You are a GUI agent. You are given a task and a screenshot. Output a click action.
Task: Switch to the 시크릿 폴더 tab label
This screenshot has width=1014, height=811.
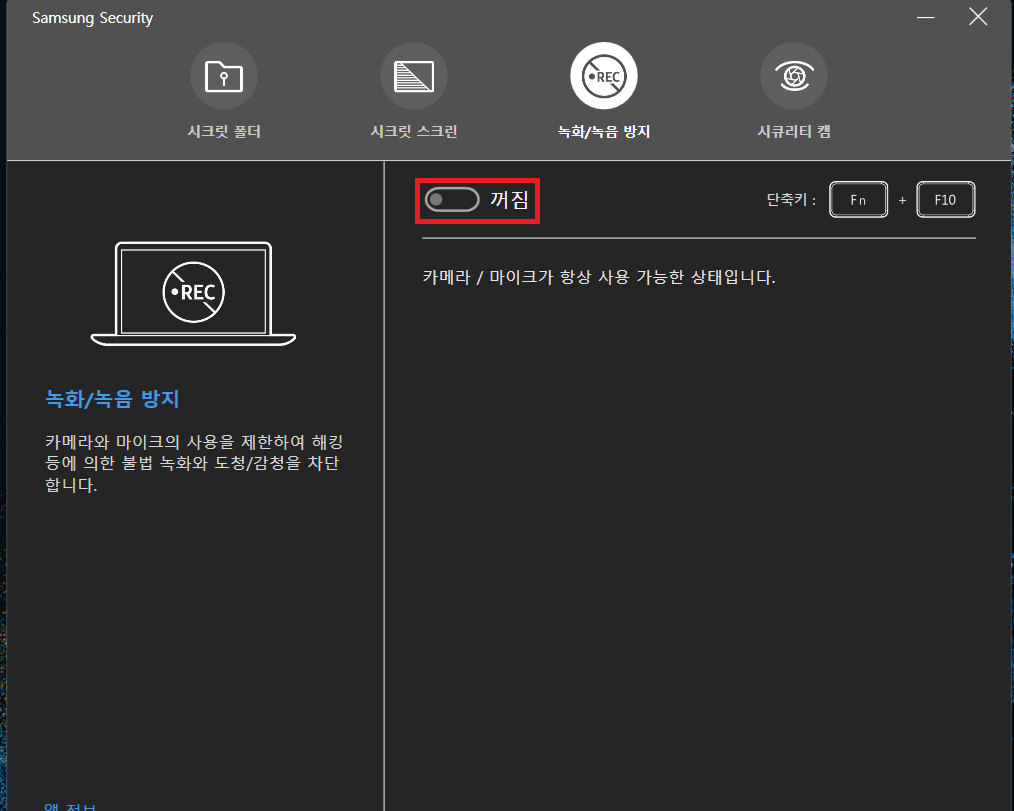point(224,131)
